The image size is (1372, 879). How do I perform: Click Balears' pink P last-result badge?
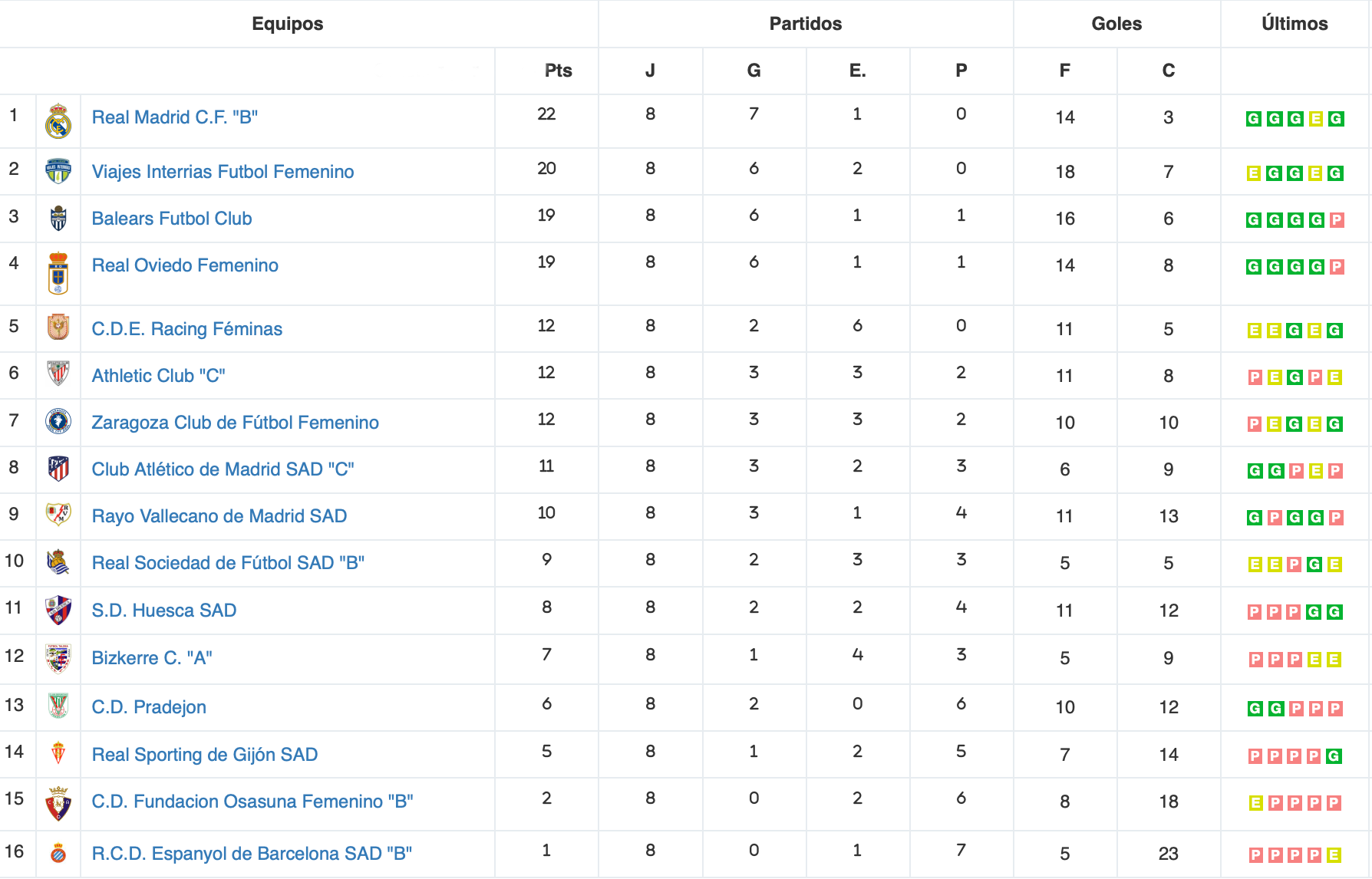[1336, 220]
